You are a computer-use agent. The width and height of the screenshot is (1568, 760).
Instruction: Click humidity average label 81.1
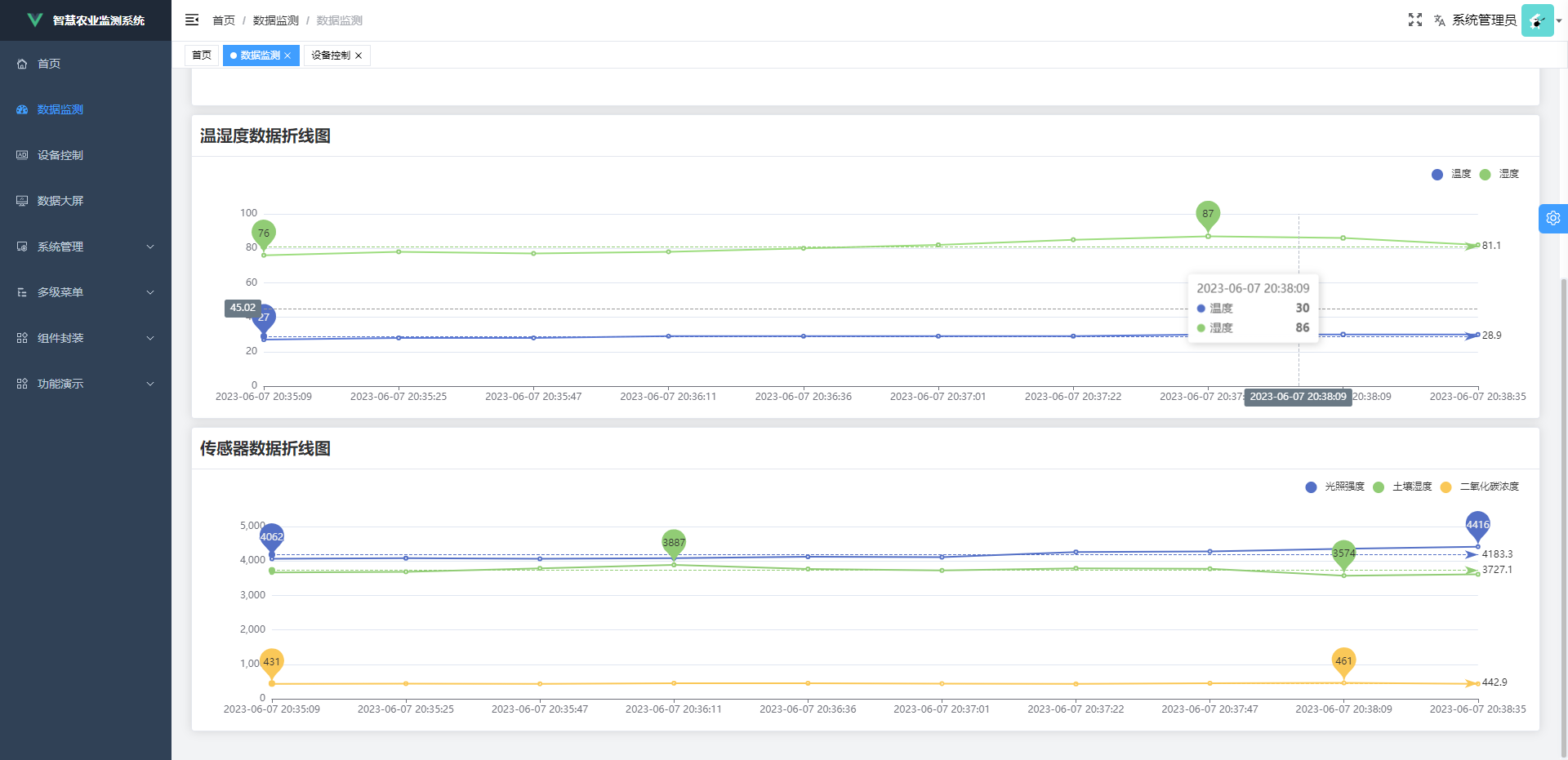click(x=1491, y=246)
